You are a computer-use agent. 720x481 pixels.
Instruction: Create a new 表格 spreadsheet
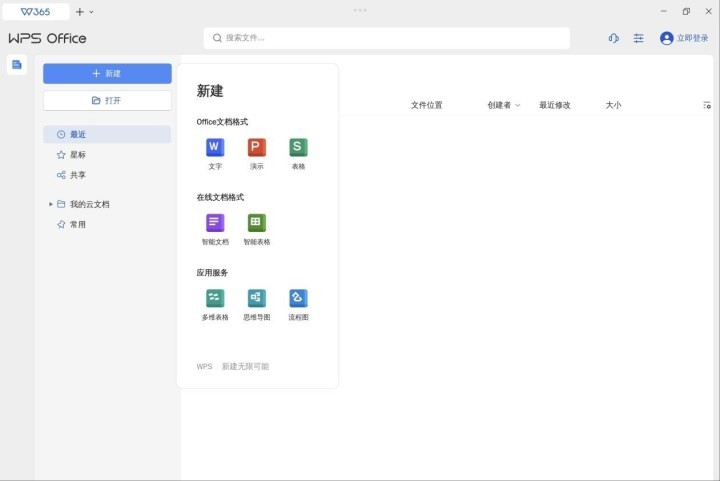(298, 153)
